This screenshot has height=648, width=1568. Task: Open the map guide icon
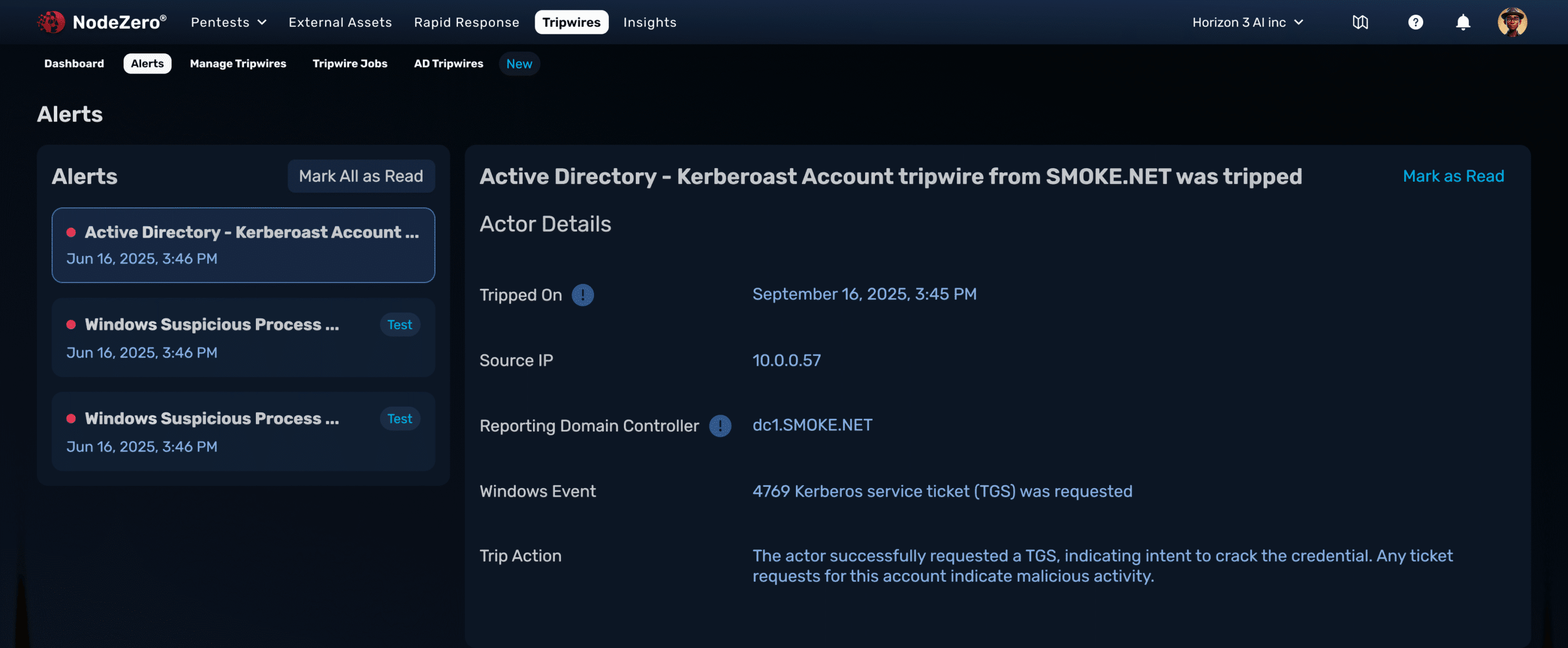coord(1360,22)
